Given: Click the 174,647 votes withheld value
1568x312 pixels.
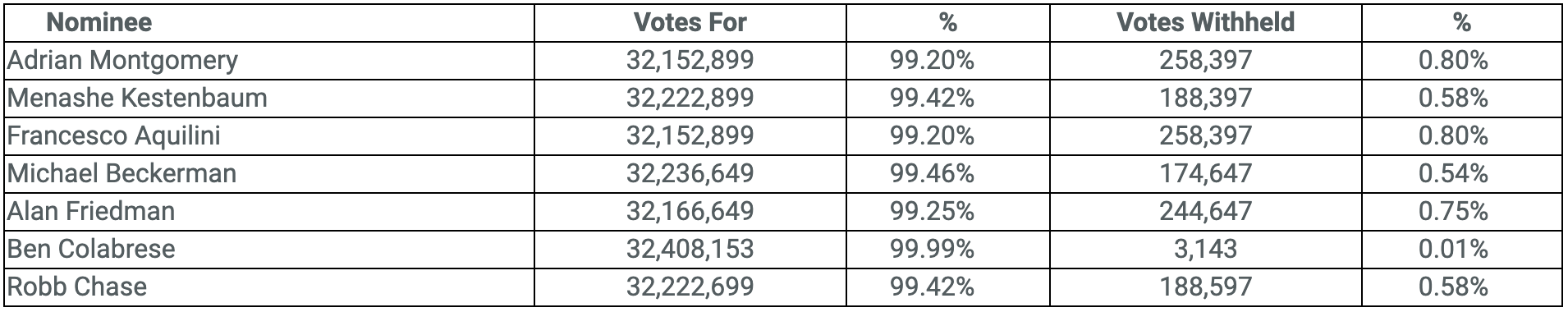Looking at the screenshot, I should pyautogui.click(x=1205, y=173).
